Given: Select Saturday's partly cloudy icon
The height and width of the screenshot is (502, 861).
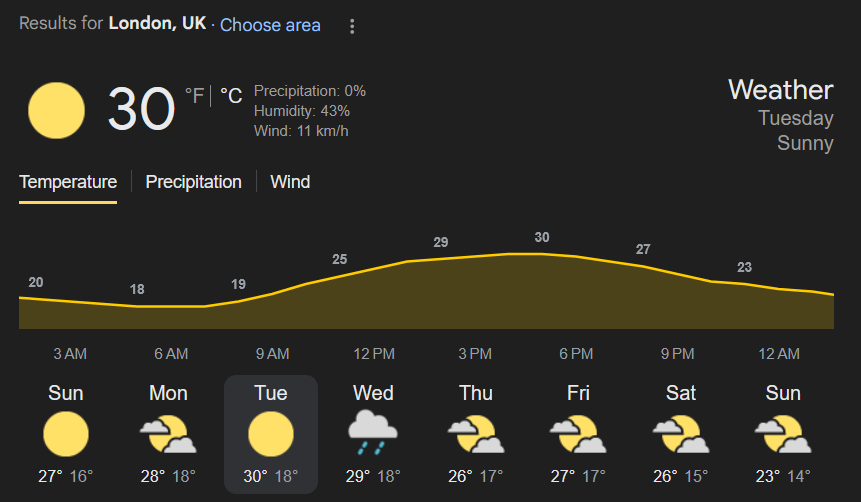Looking at the screenshot, I should (681, 434).
